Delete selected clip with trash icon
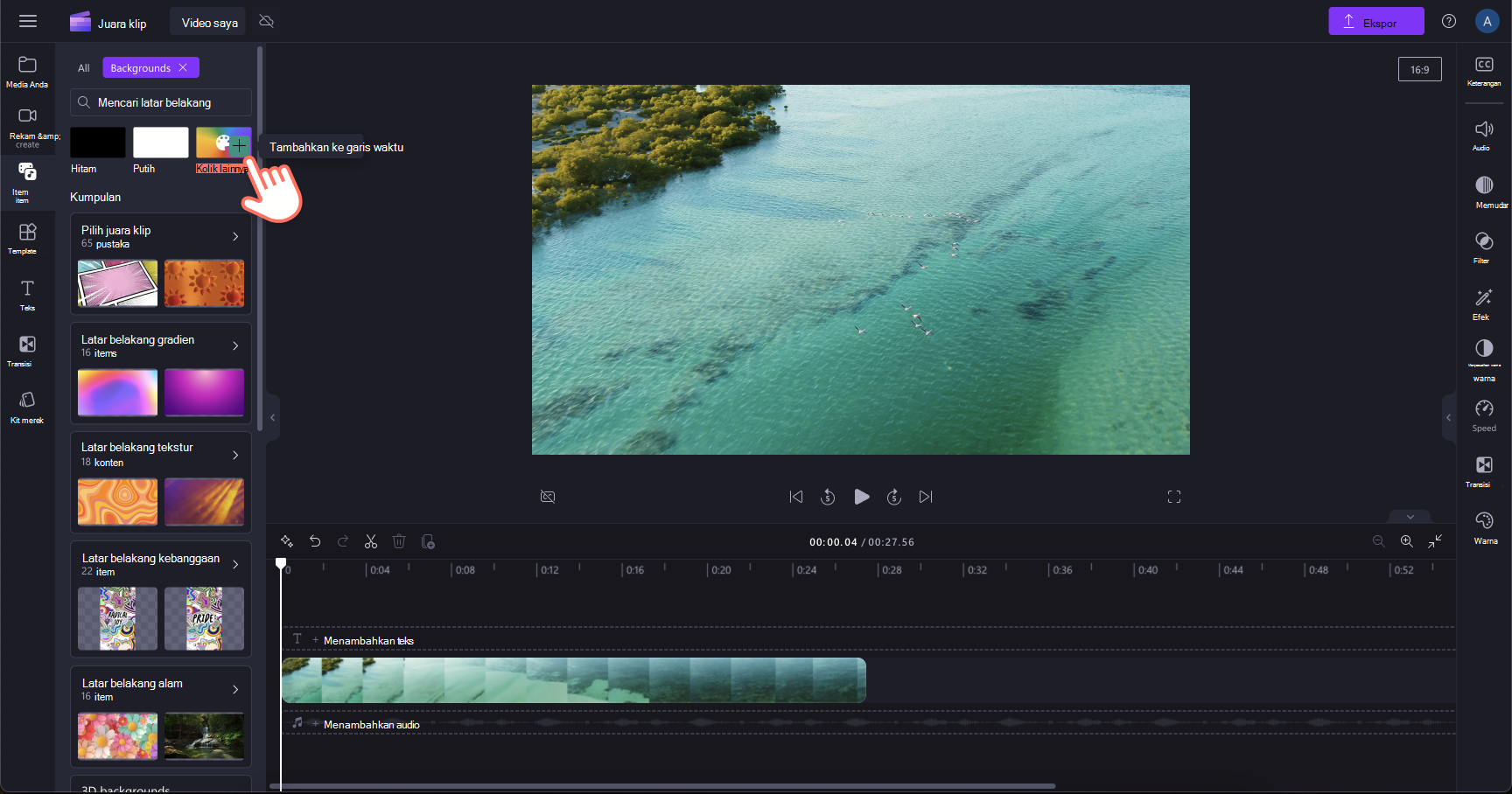1512x794 pixels. coord(399,541)
